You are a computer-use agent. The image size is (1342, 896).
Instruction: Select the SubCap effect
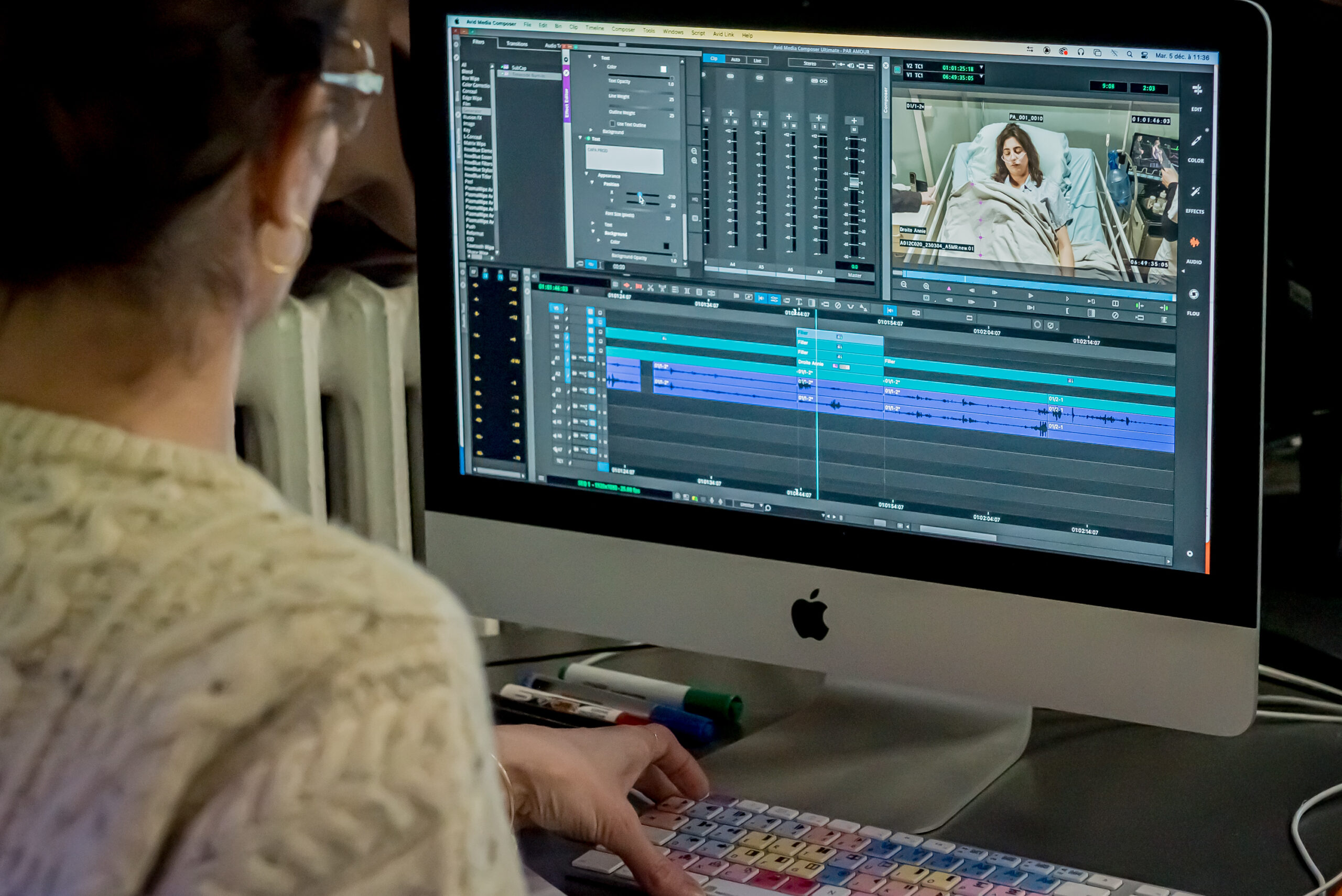pyautogui.click(x=520, y=68)
